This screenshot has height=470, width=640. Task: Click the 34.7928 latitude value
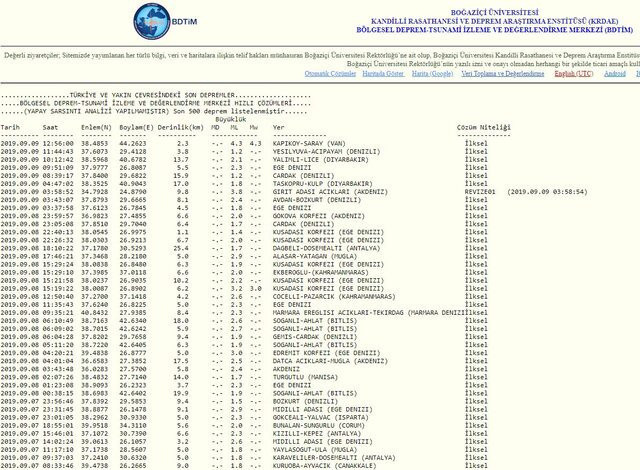click(x=94, y=192)
